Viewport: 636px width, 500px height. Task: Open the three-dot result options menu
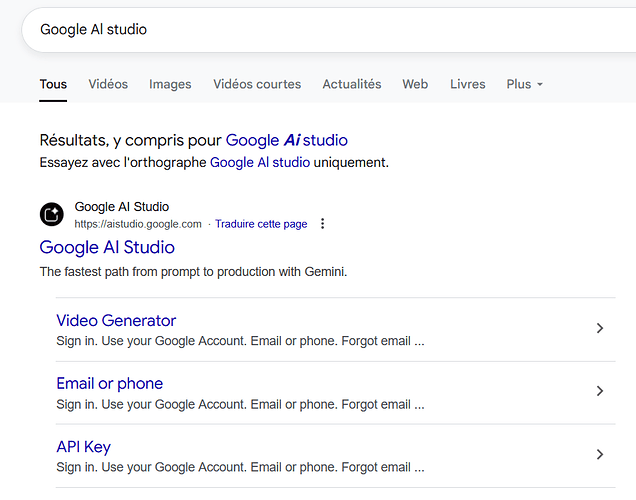click(x=322, y=224)
